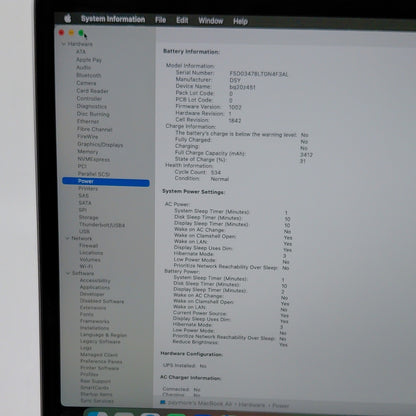Image resolution: width=416 pixels, height=416 pixels.
Task: Open the Edit menu
Action: 182,20
